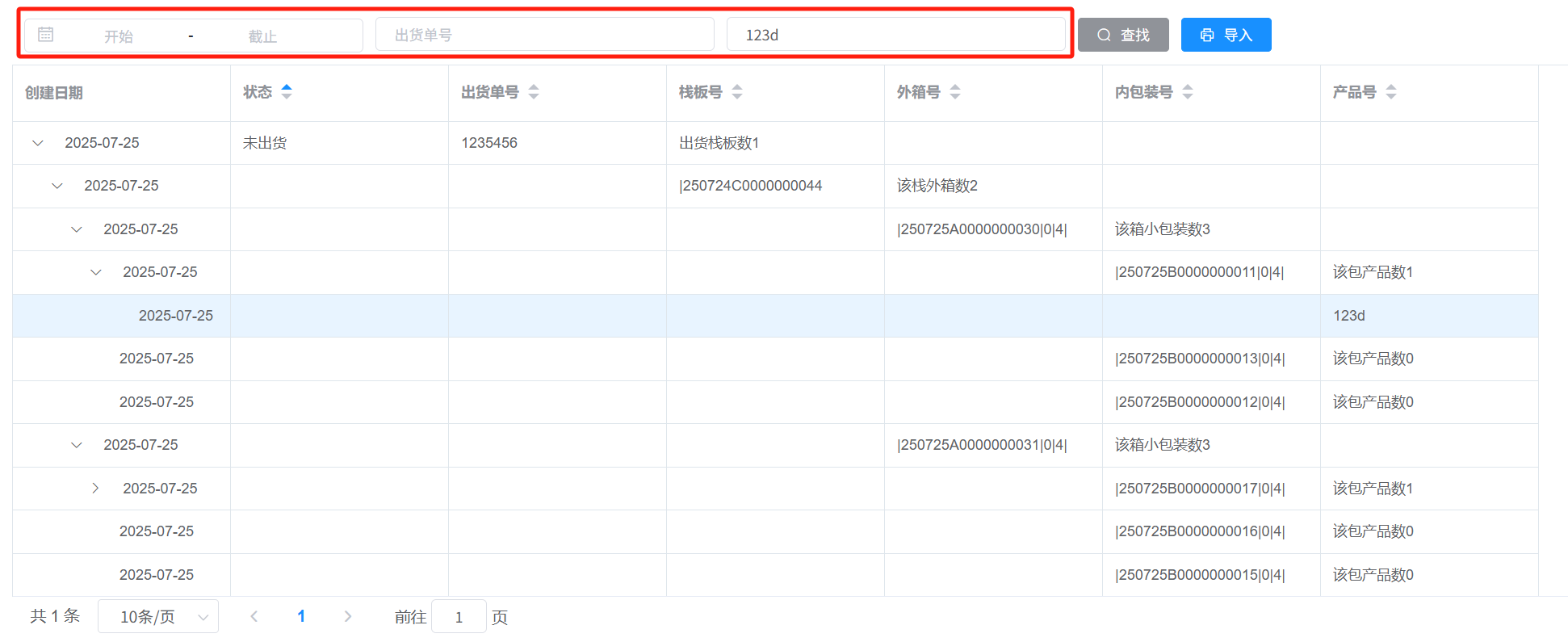This screenshot has width=1568, height=642.
Task: Click the 导入 import button
Action: pos(1226,35)
